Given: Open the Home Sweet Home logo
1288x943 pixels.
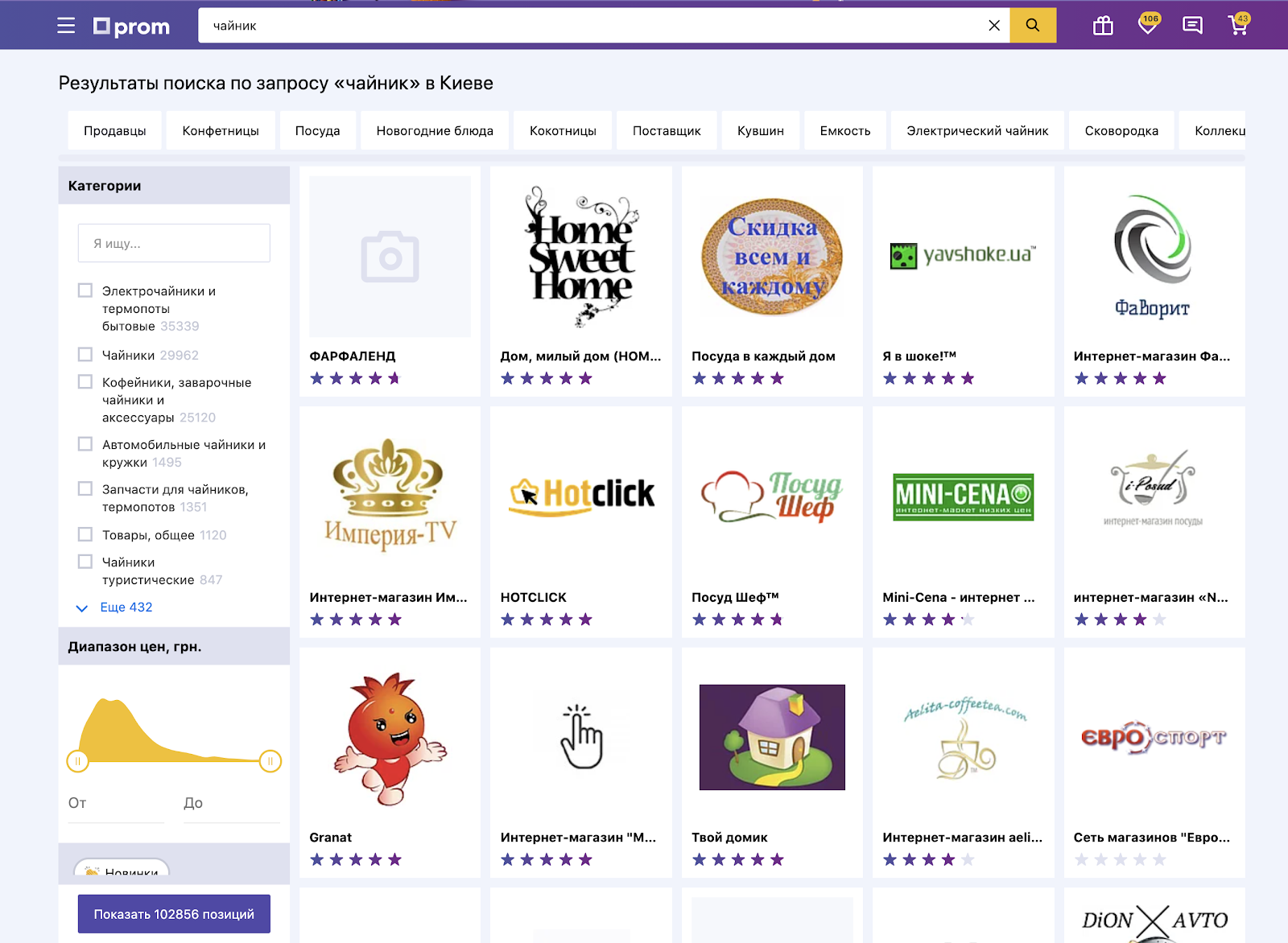Looking at the screenshot, I should (581, 257).
